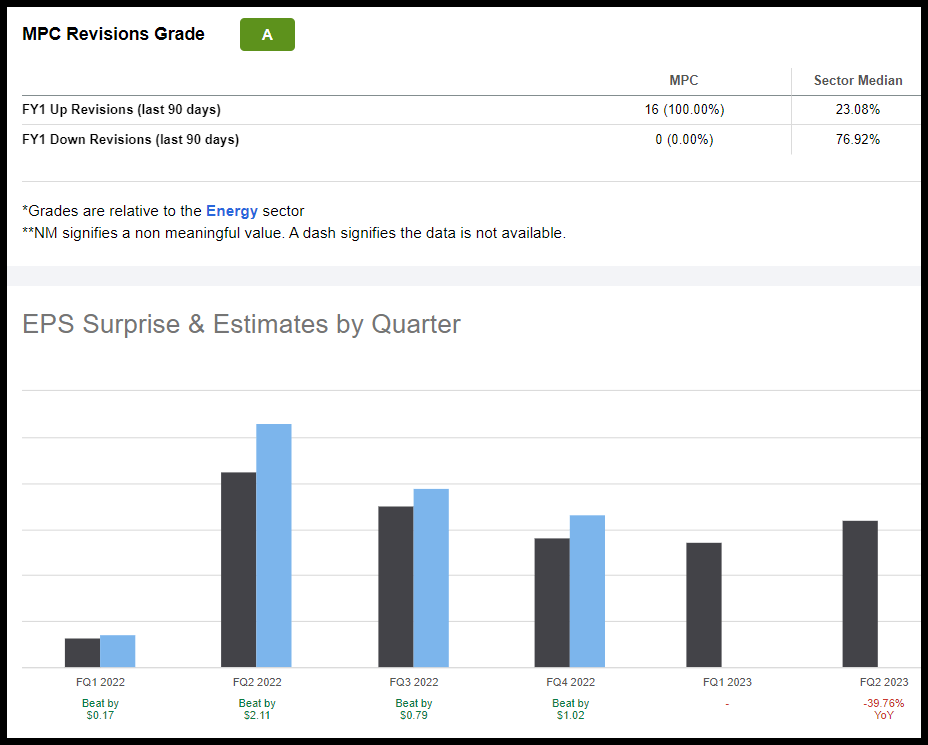Viewport: 928px width, 745px height.
Task: Open the Energy sector link
Action: (231, 211)
